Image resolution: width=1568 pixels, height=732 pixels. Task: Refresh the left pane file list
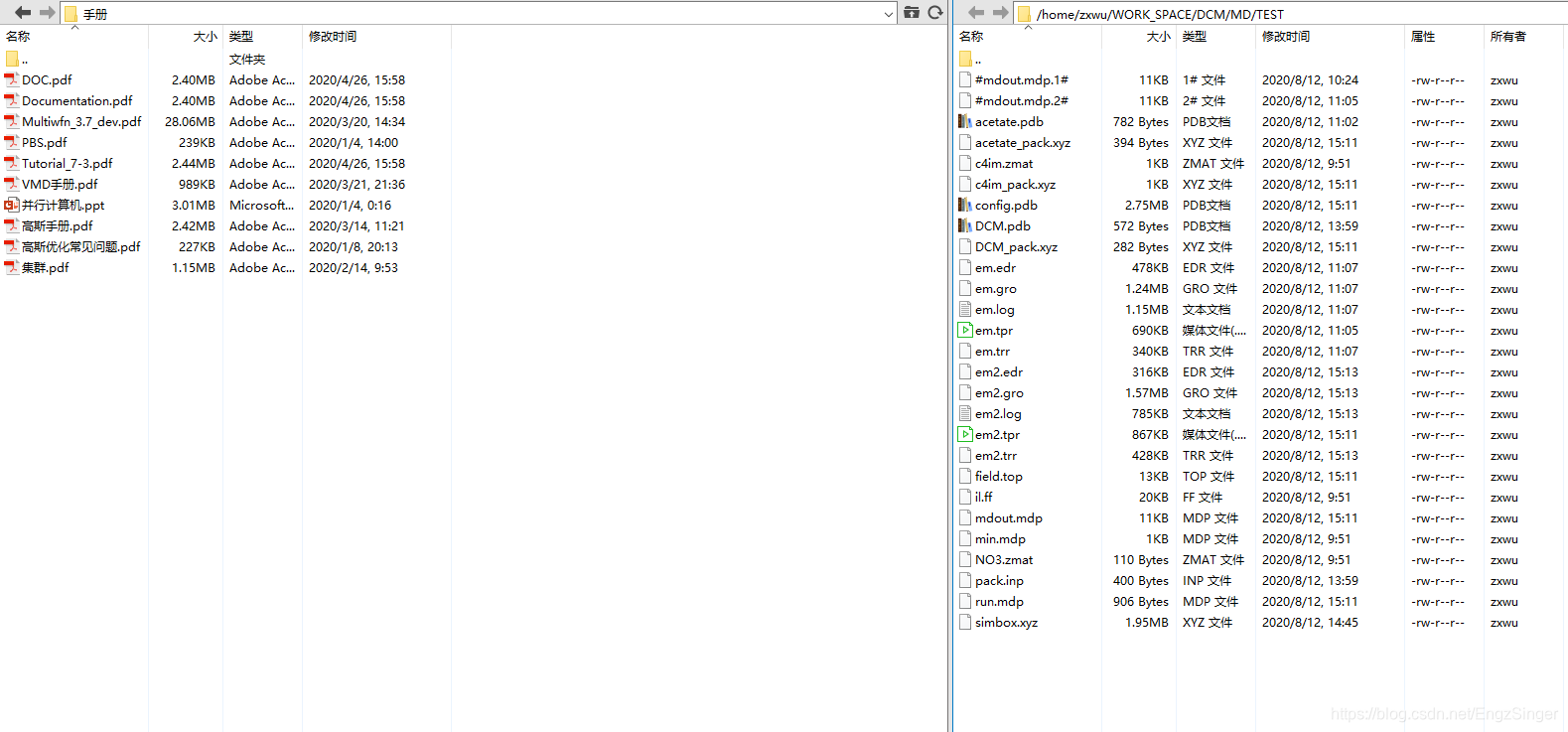(935, 13)
